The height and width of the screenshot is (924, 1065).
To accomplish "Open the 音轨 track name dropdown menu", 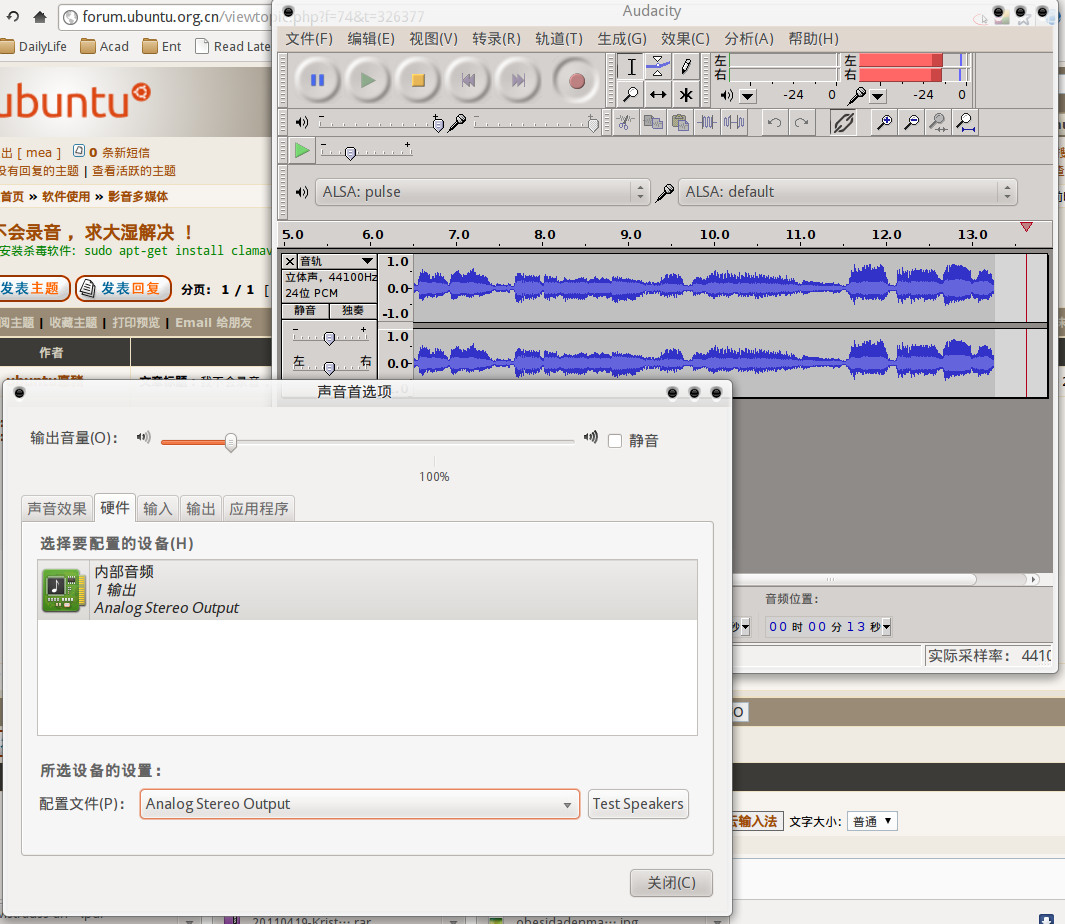I will [x=337, y=261].
